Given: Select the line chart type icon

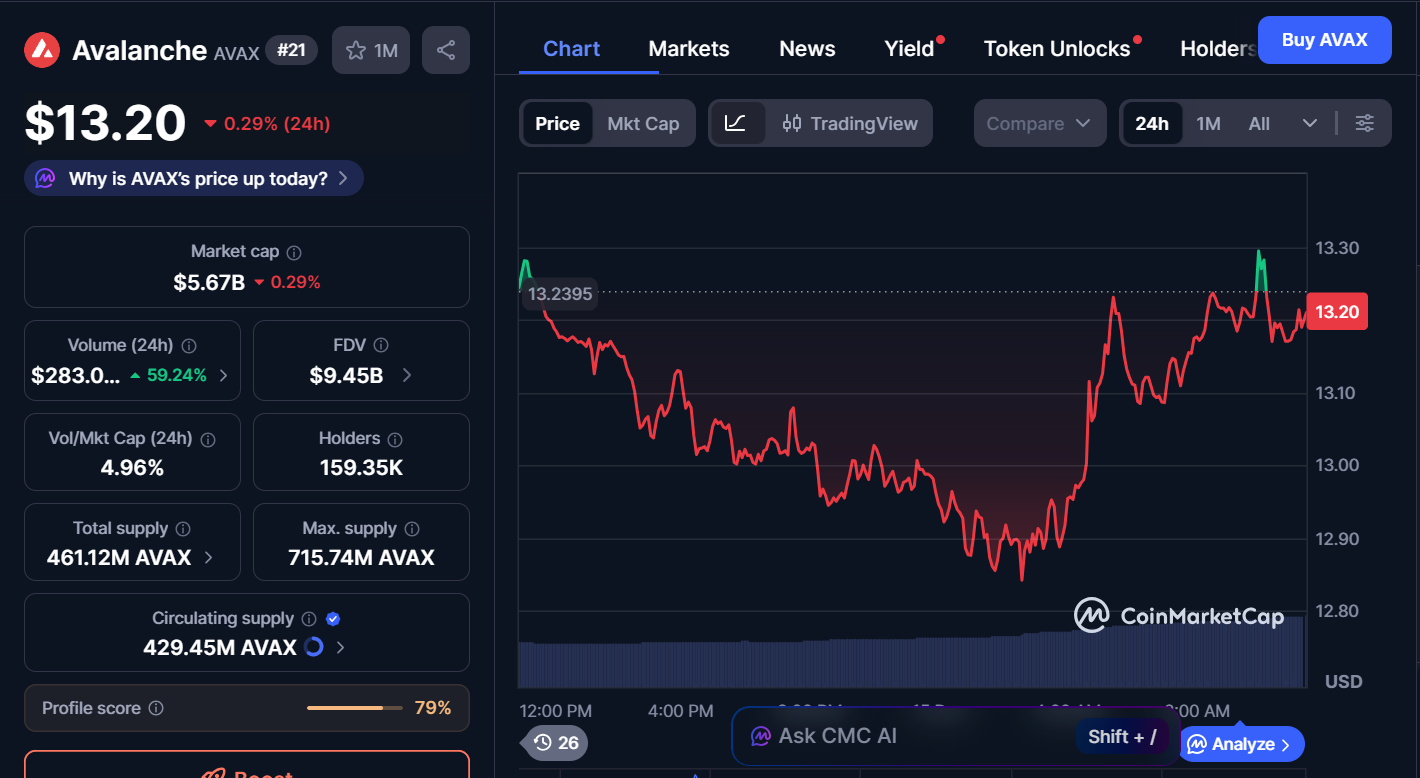Looking at the screenshot, I should 737,122.
